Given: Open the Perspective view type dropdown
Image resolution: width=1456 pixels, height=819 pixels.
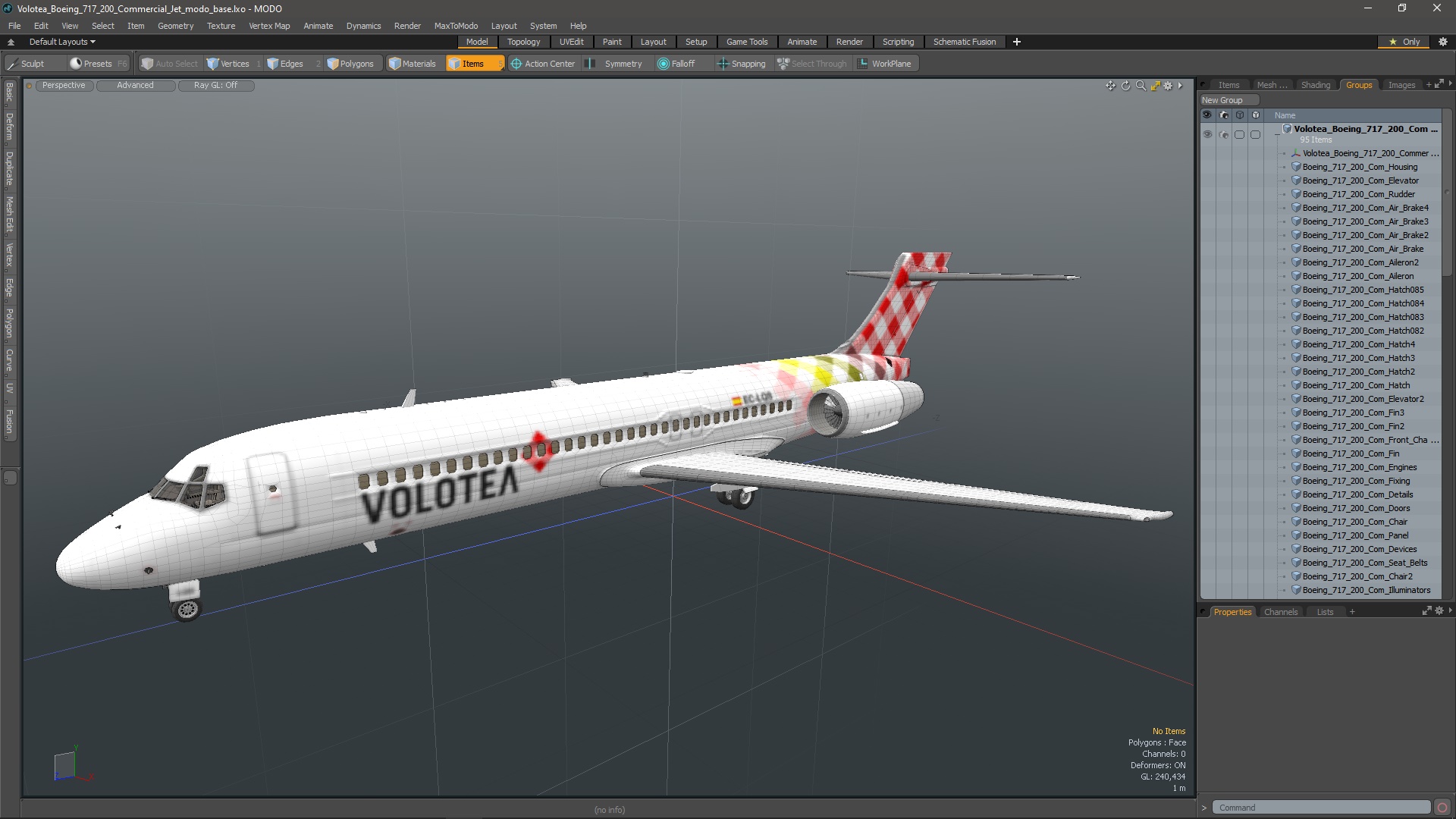Looking at the screenshot, I should 64,86.
